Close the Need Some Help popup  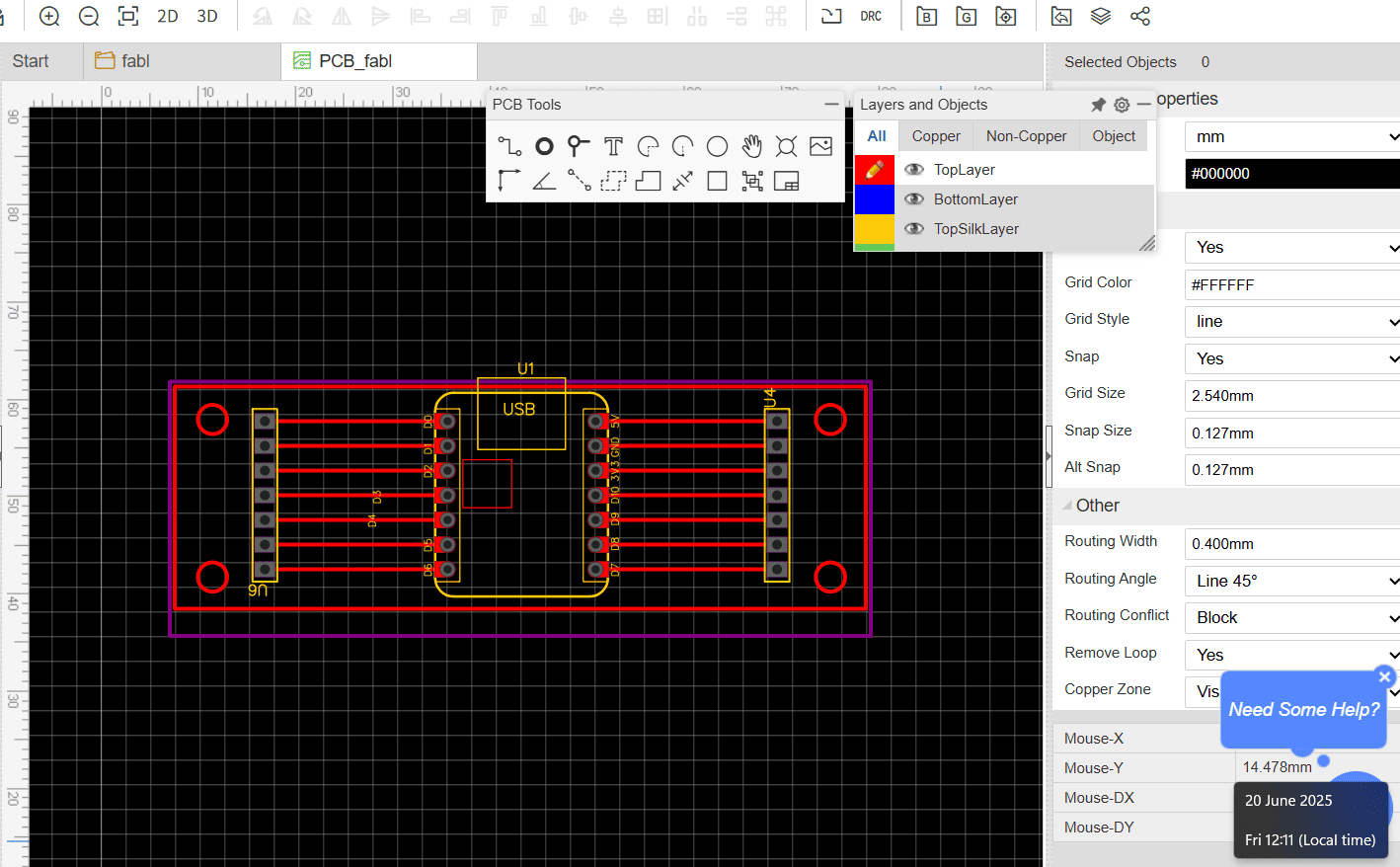[1385, 676]
